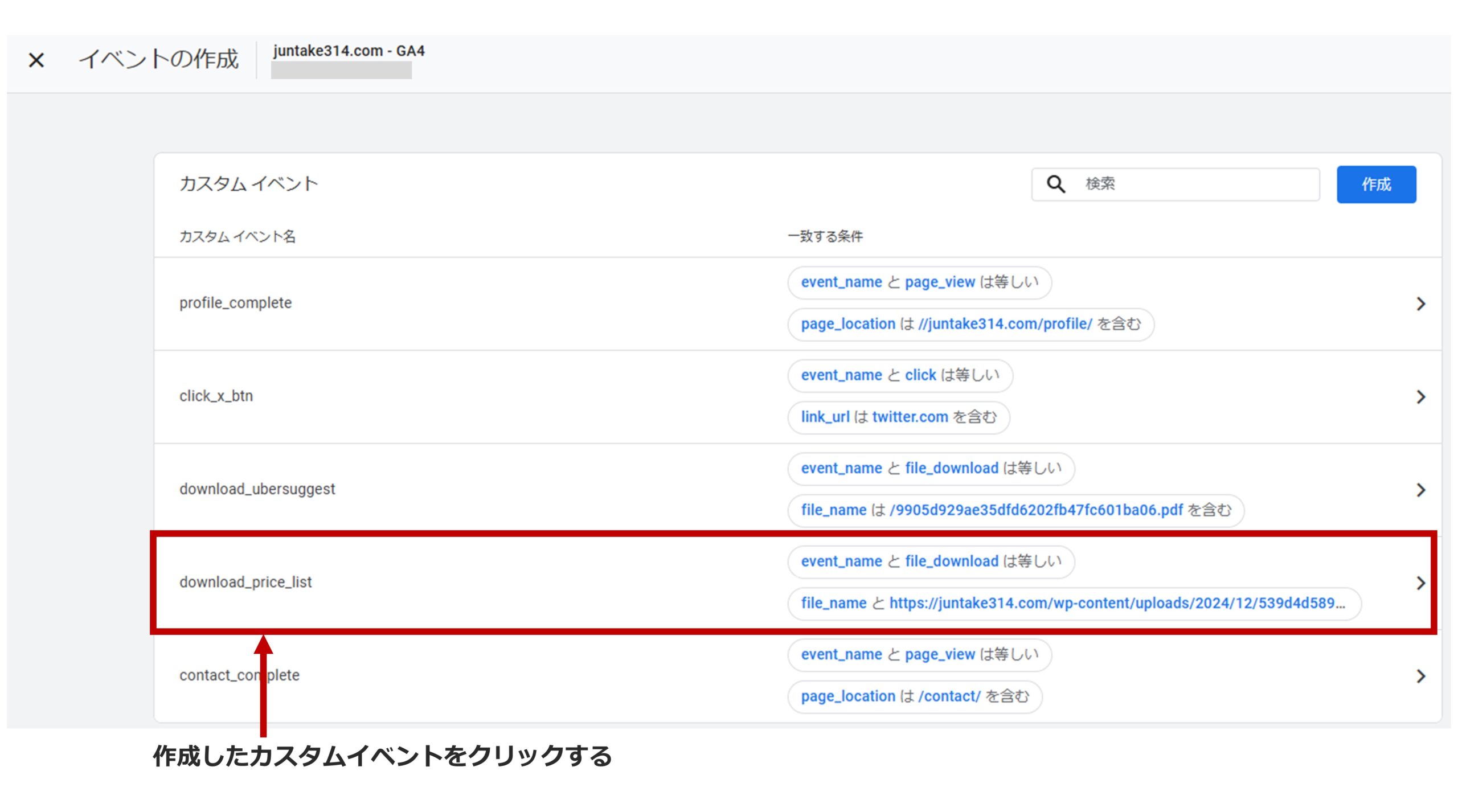The image size is (1458, 812).
Task: Close the イベントの作成 panel with X
Action: (36, 60)
